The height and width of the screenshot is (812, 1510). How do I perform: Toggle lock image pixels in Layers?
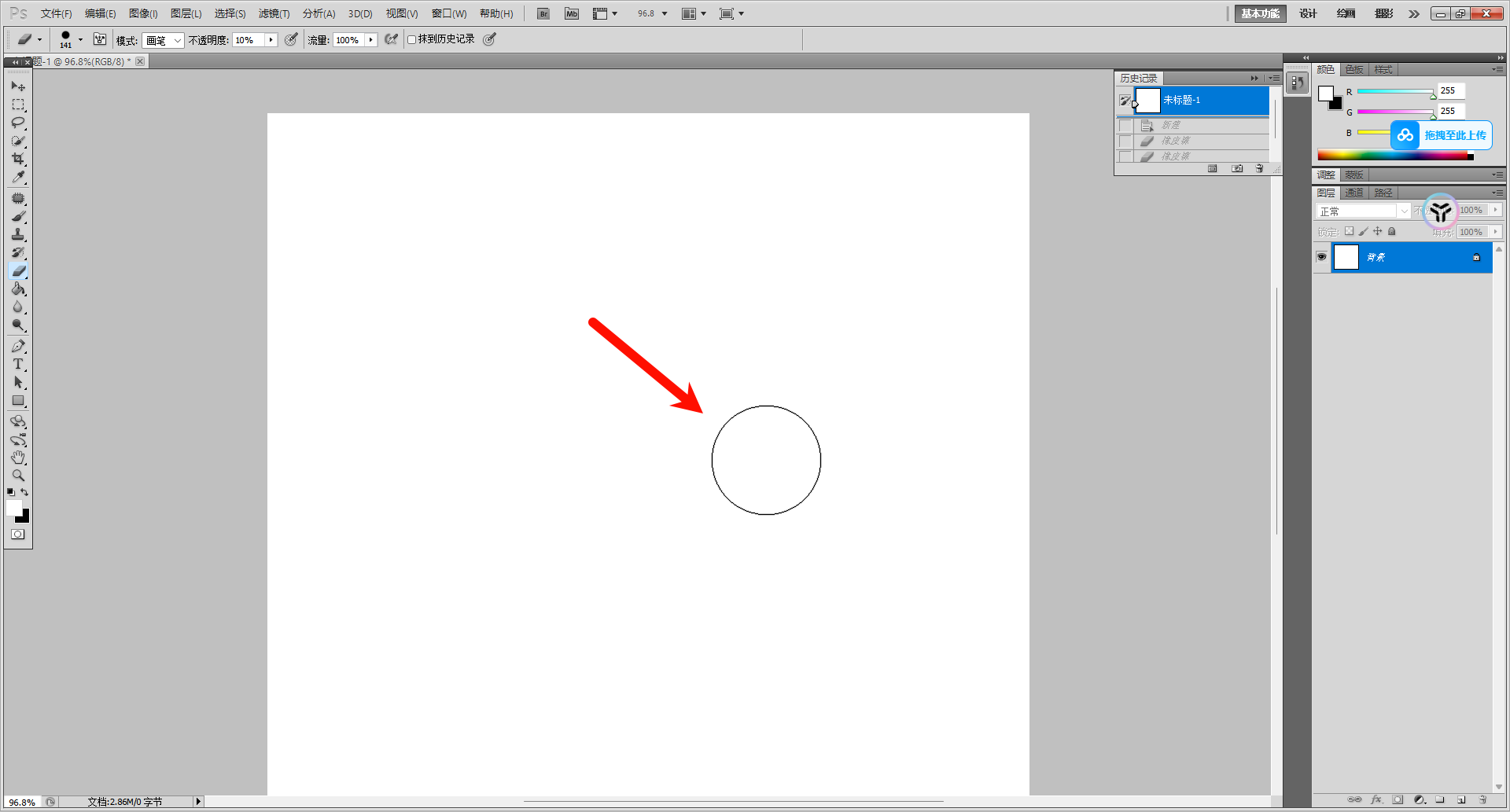click(1364, 231)
